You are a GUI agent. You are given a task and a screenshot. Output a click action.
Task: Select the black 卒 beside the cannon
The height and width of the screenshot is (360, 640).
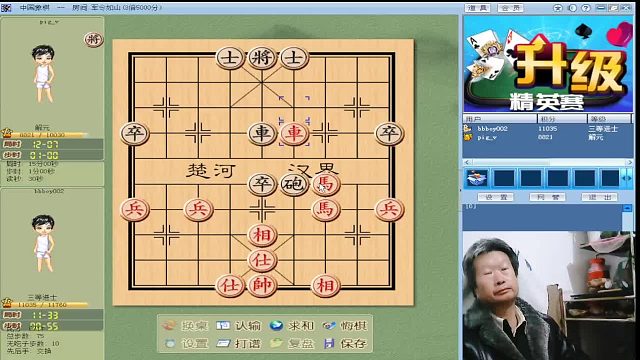(262, 184)
